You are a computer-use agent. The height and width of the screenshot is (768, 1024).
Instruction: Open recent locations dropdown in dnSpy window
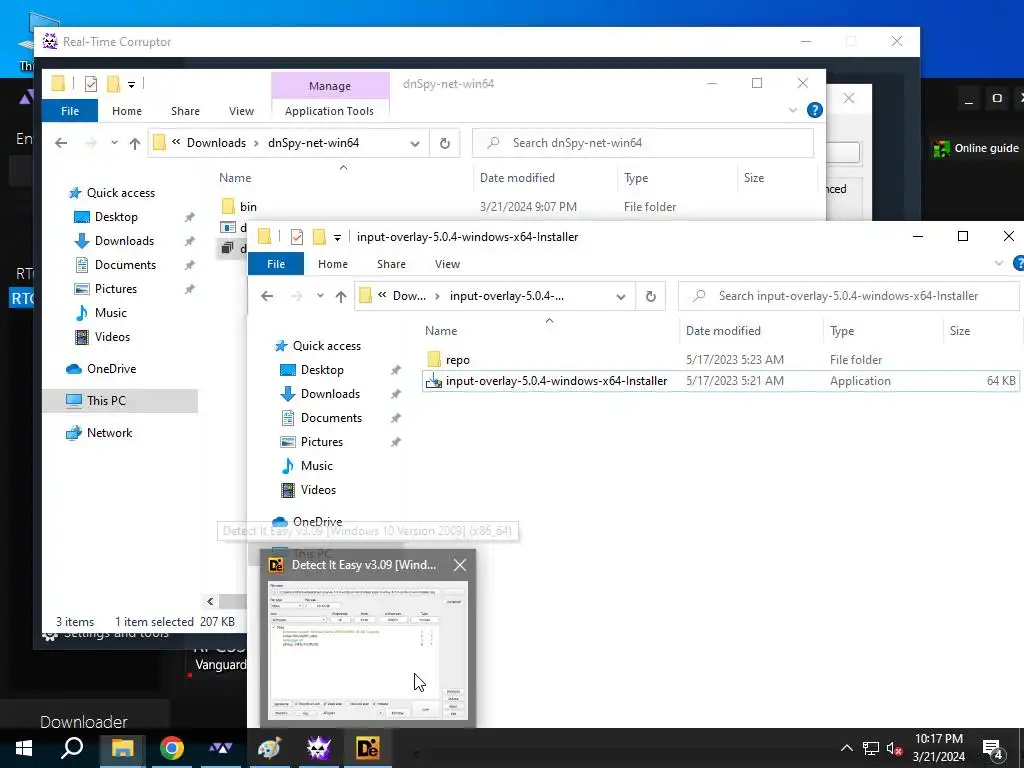(x=114, y=143)
